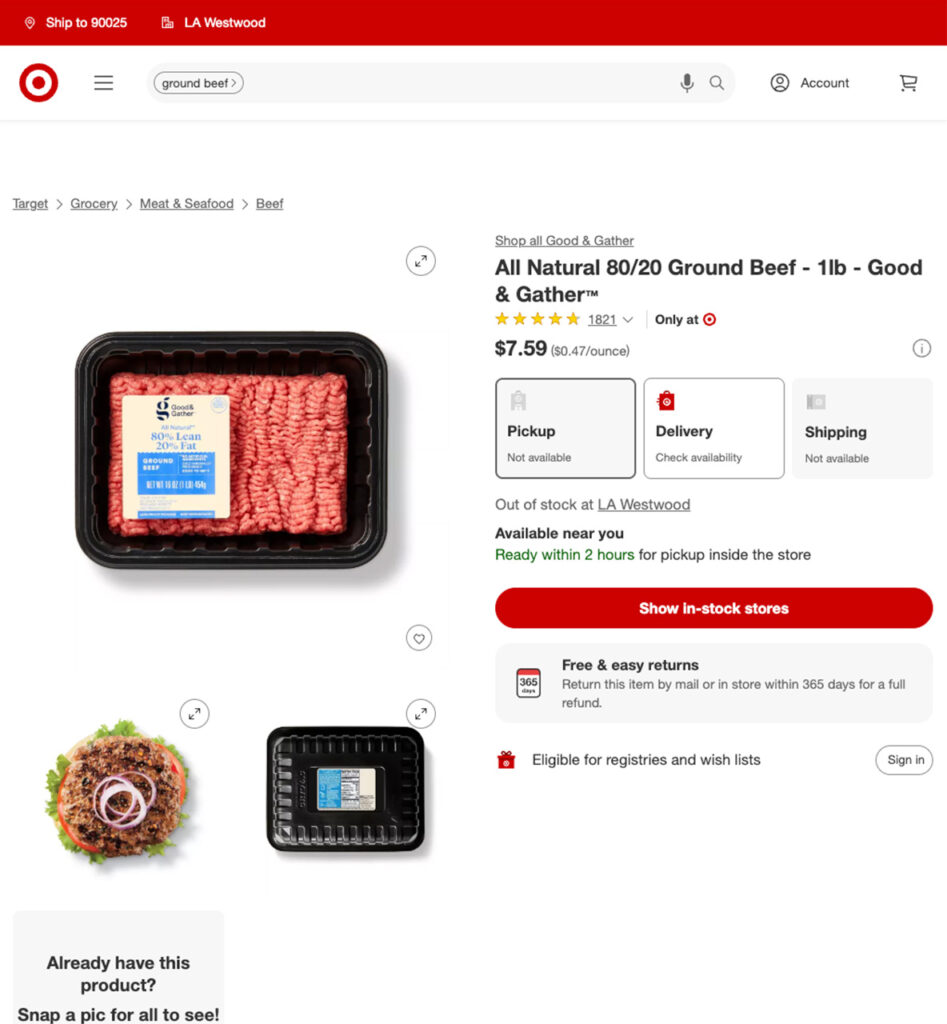The height and width of the screenshot is (1024, 947).
Task: Expand the main ground beef image
Action: (x=421, y=261)
